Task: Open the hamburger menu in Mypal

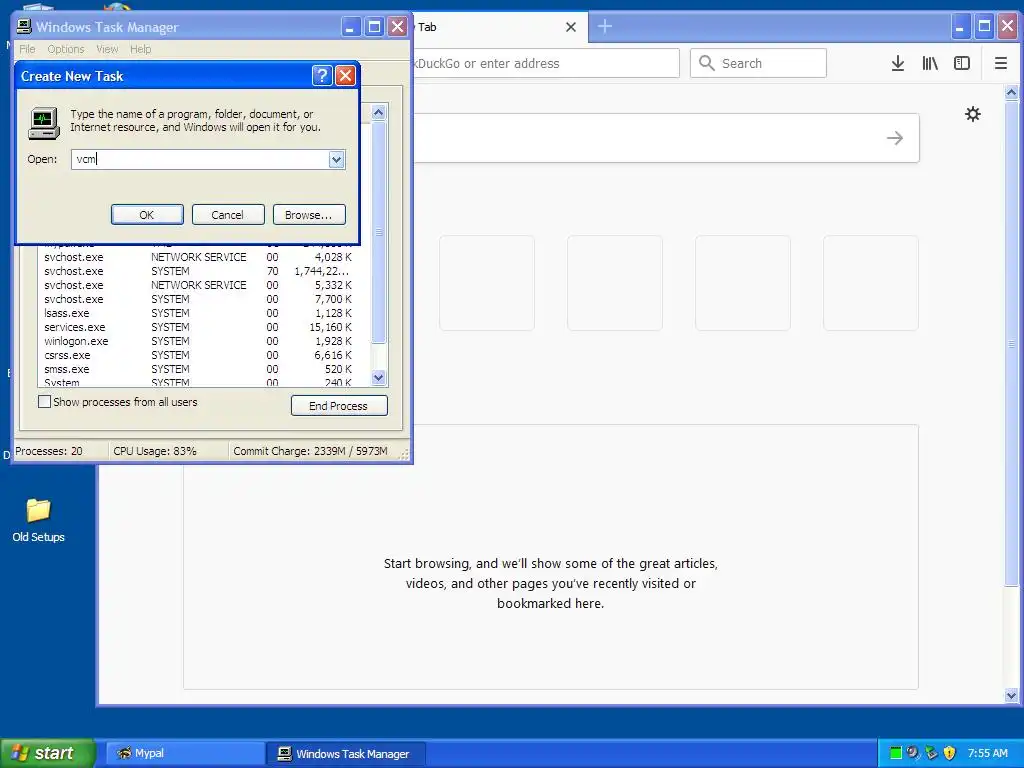Action: coord(1000,63)
